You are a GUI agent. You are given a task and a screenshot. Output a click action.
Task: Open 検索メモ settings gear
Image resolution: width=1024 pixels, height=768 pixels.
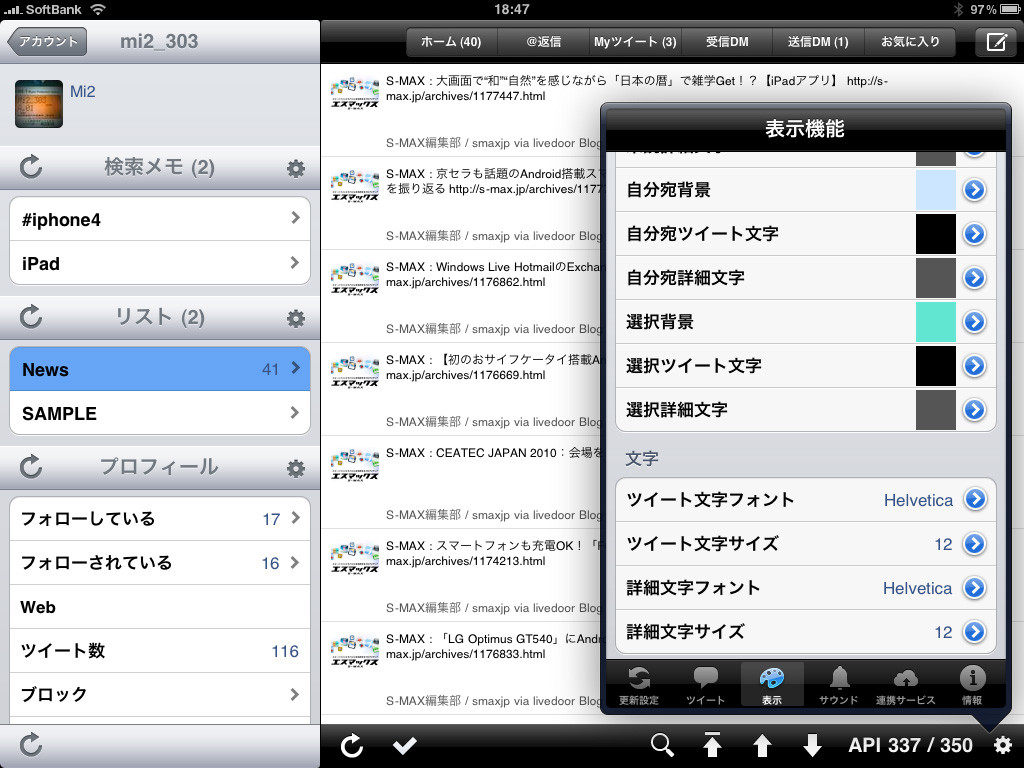click(296, 168)
